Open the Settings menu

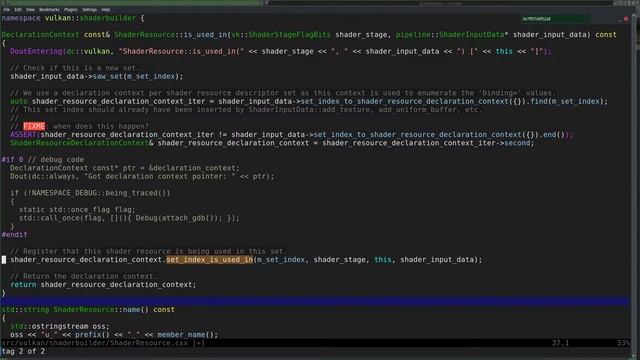89,9
